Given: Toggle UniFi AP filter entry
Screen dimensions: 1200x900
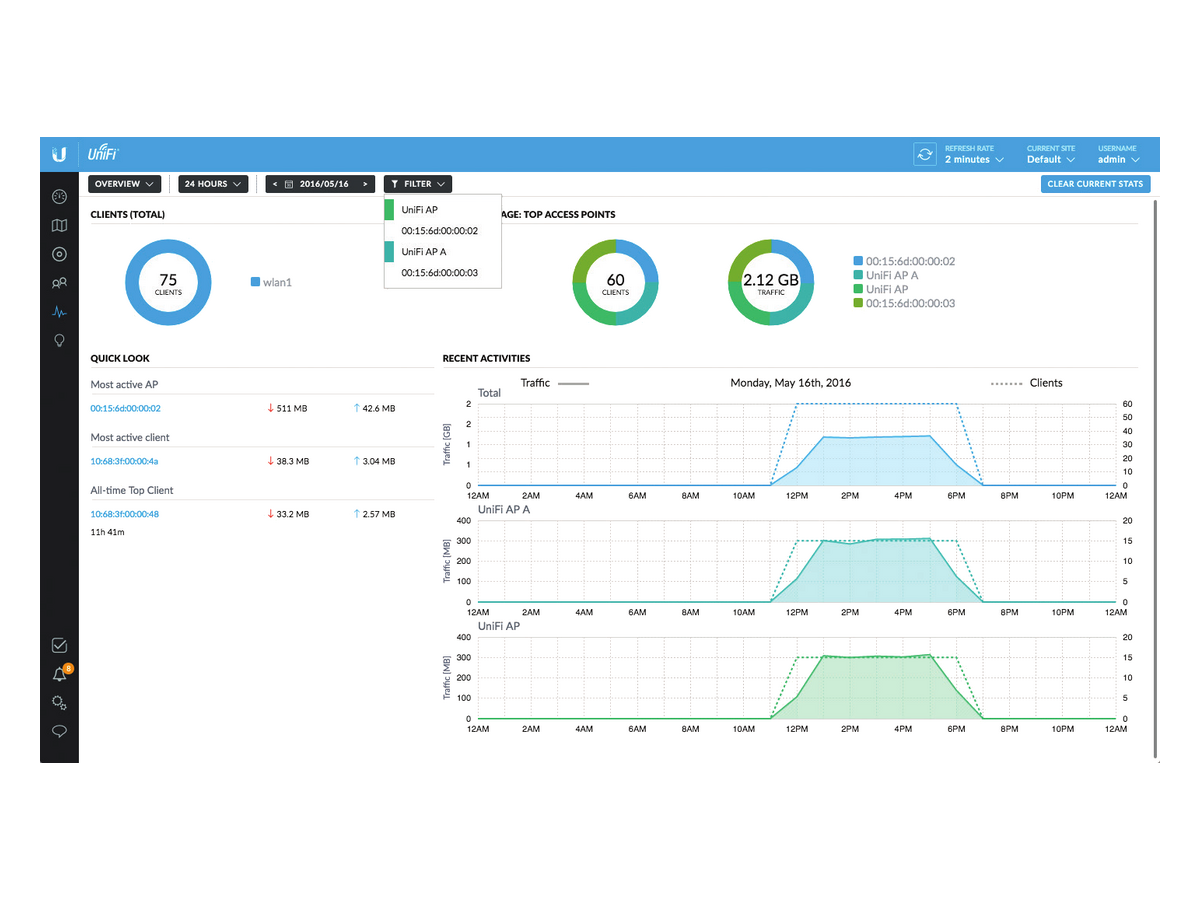Looking at the screenshot, I should click(443, 210).
